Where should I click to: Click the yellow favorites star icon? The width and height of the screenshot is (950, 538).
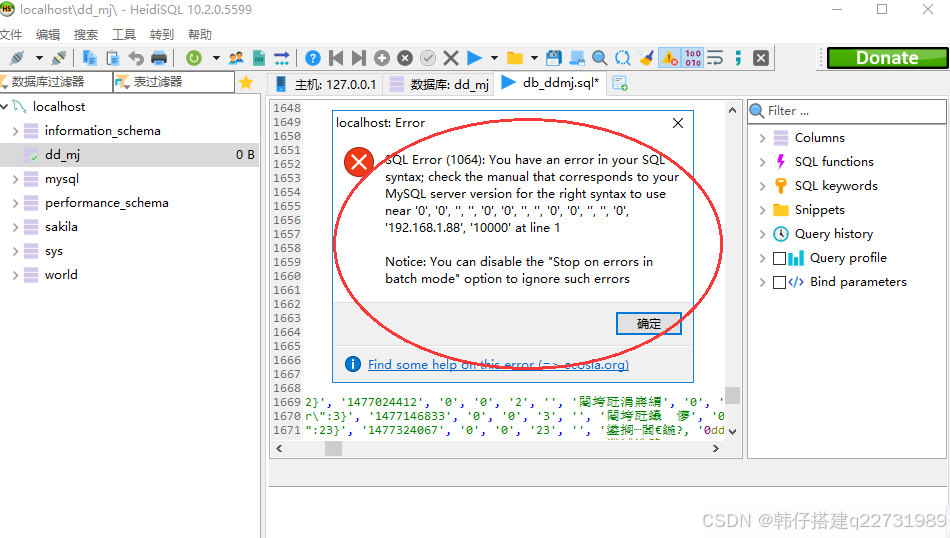[246, 82]
